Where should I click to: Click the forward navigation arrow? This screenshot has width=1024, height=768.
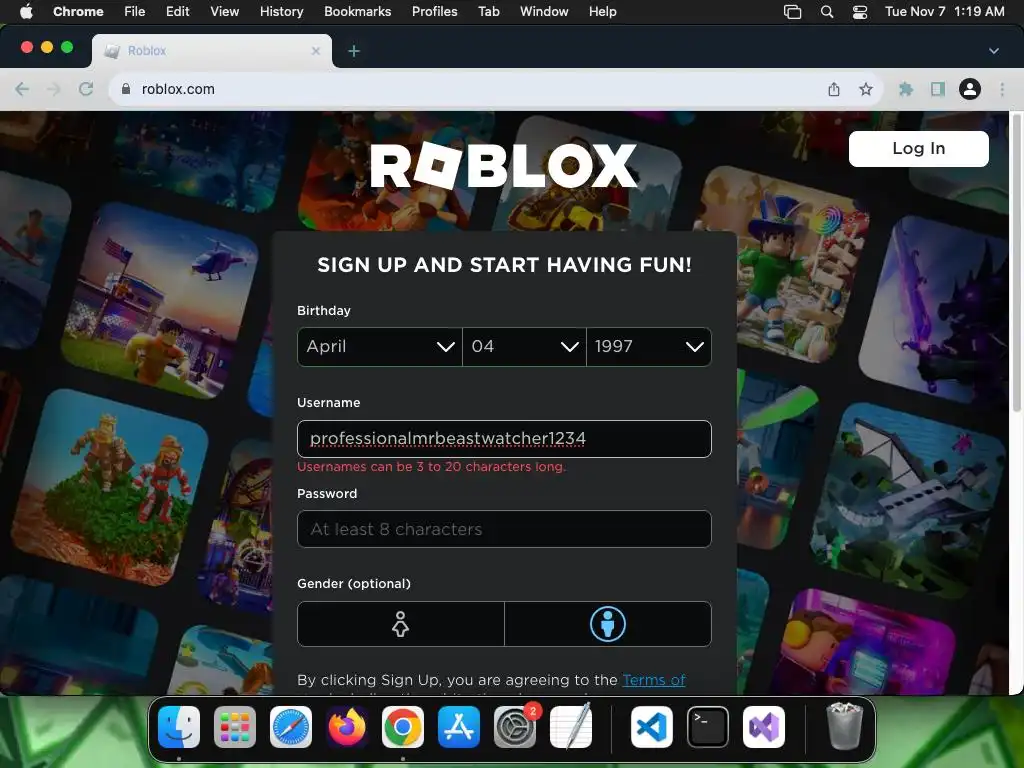coord(54,89)
